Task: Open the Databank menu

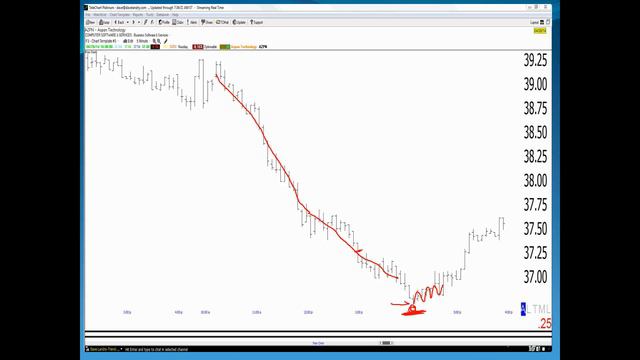Action: [162, 15]
